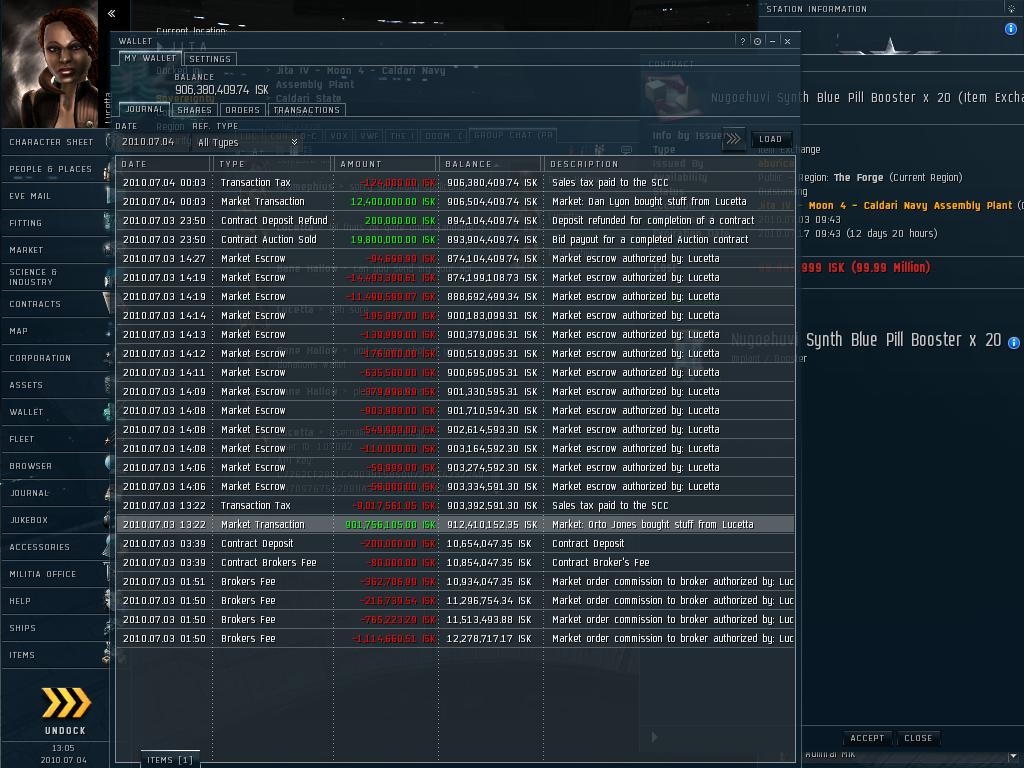Viewport: 1024px width, 768px height.
Task: Click Station Information info icon
Action: (x=1010, y=29)
